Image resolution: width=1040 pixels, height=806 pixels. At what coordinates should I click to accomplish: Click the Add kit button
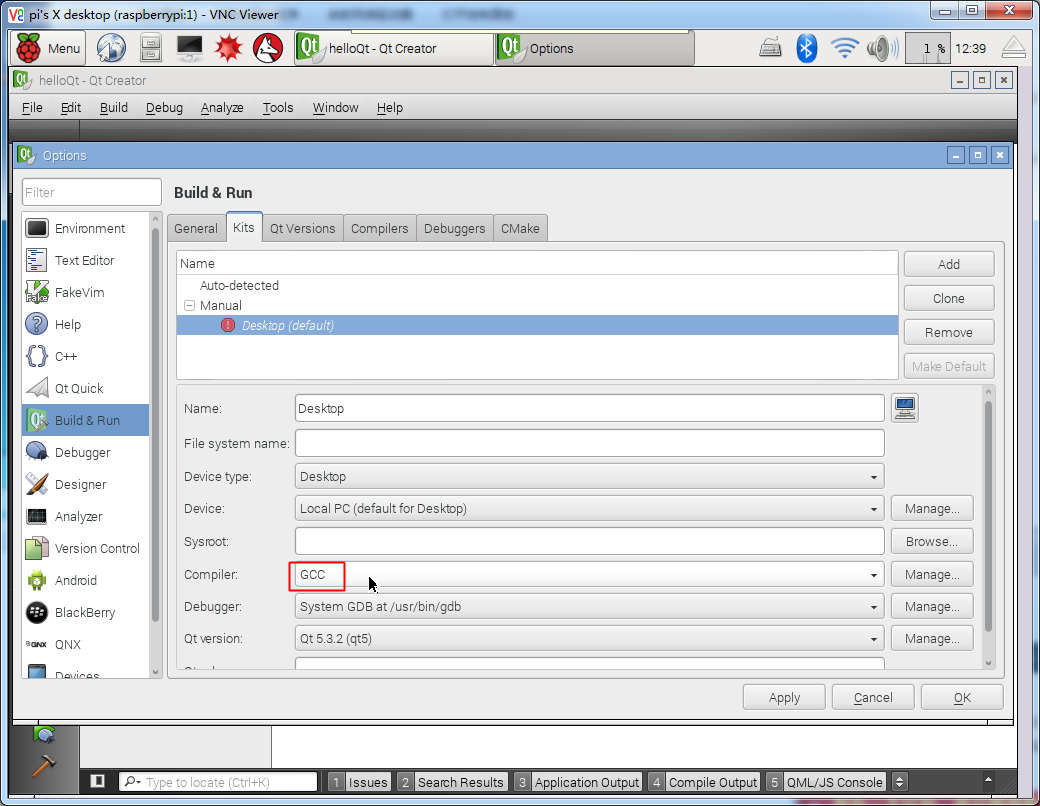click(x=948, y=264)
